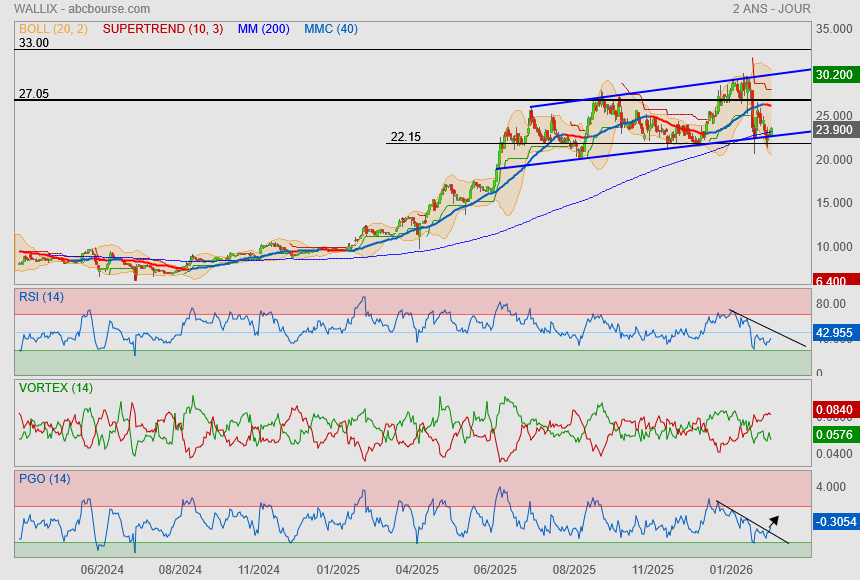Click the 06/2025 date on time axis

pos(494,570)
